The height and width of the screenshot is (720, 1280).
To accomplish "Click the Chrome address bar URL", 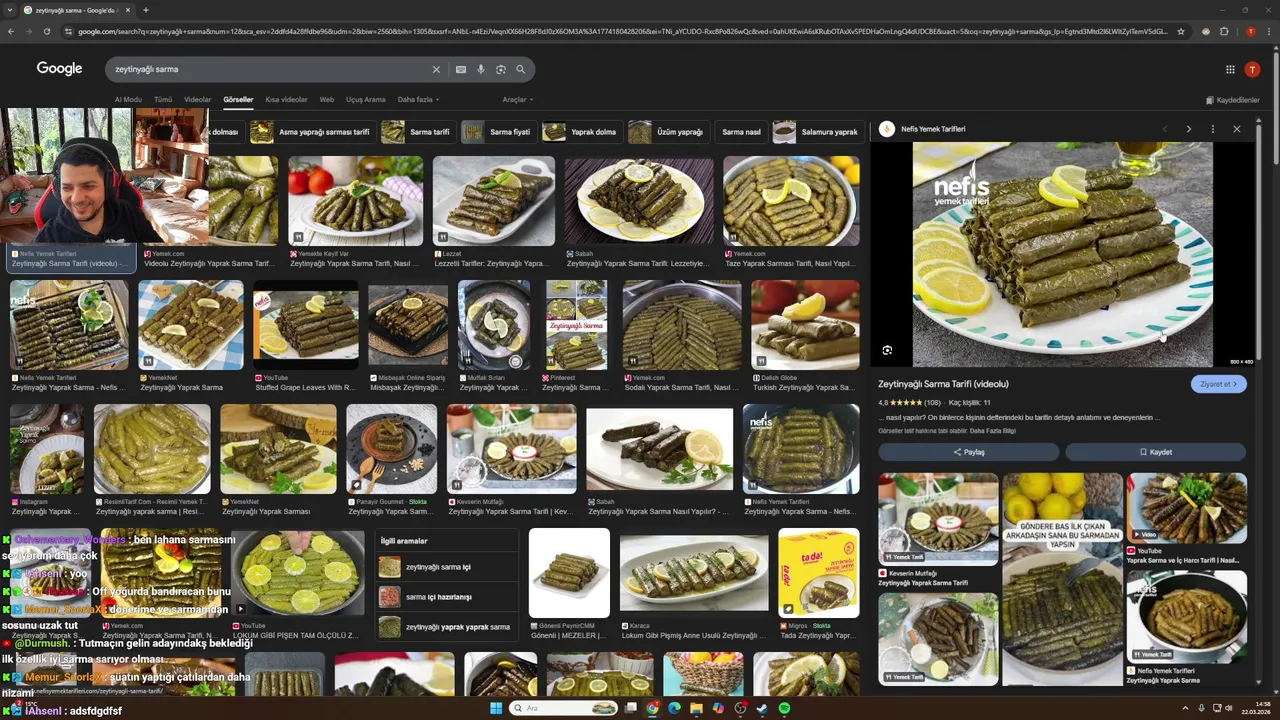I will point(620,31).
